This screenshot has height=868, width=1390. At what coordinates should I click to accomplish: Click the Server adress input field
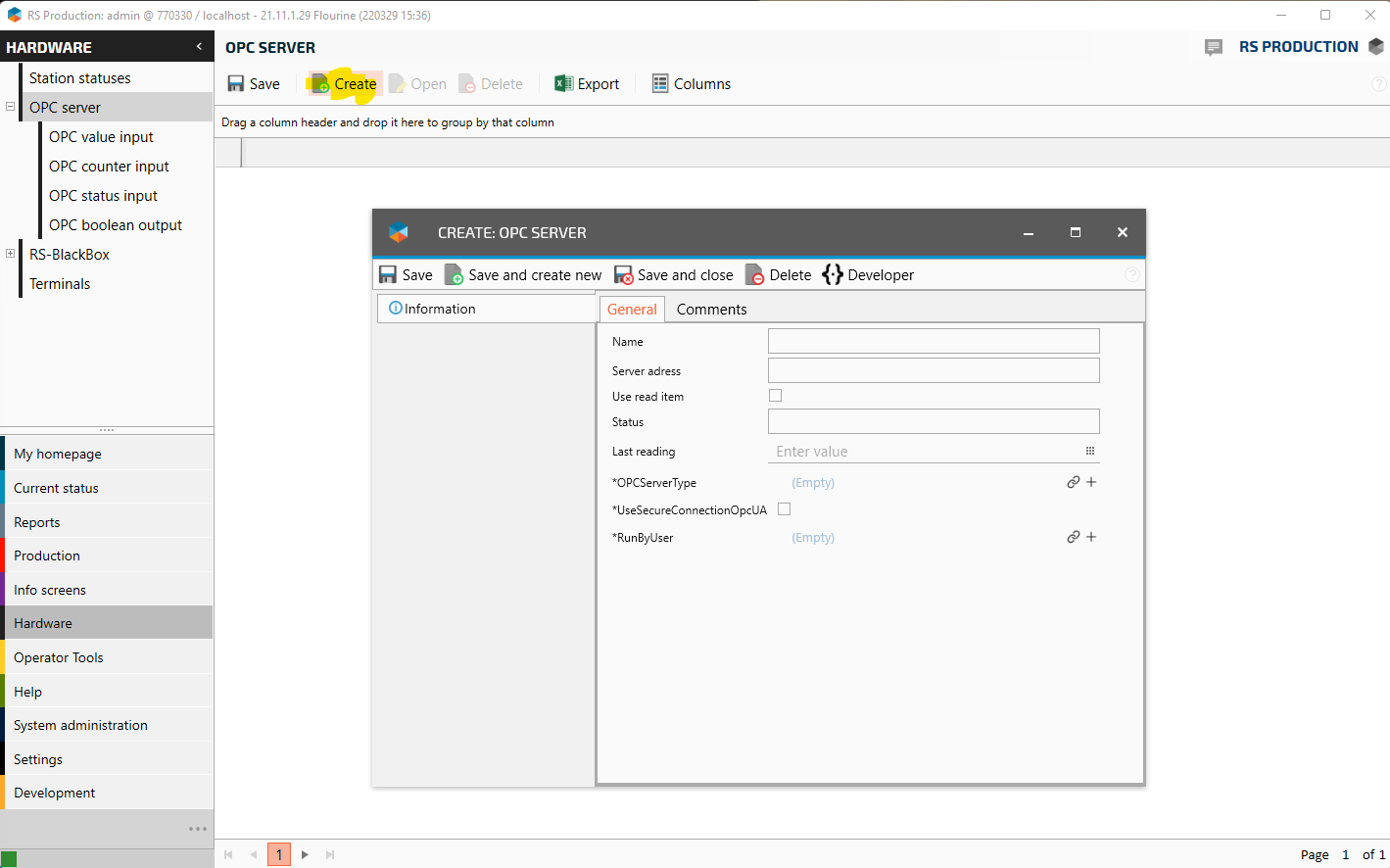tap(934, 370)
